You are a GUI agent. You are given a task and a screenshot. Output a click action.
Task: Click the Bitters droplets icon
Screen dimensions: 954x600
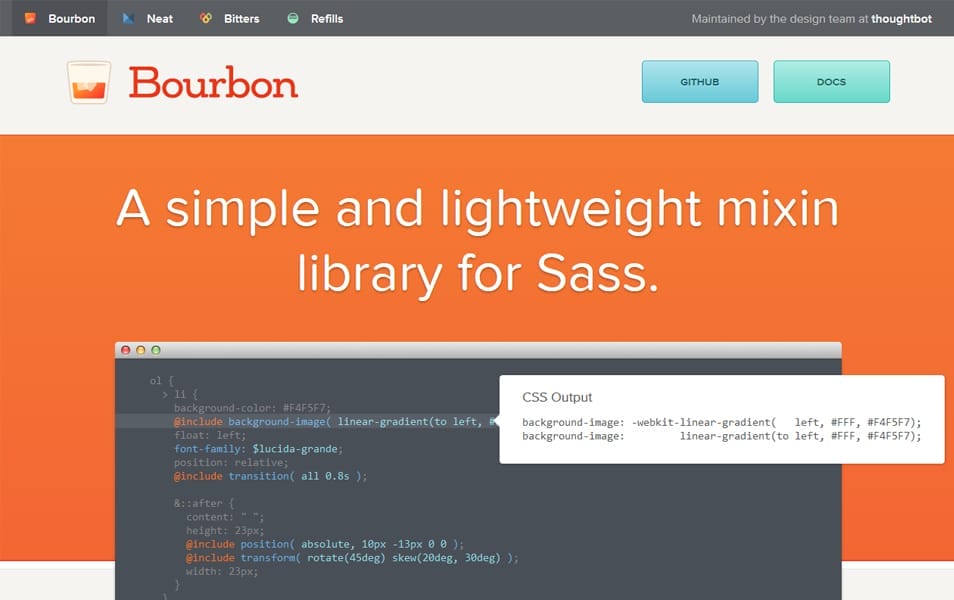coord(208,17)
